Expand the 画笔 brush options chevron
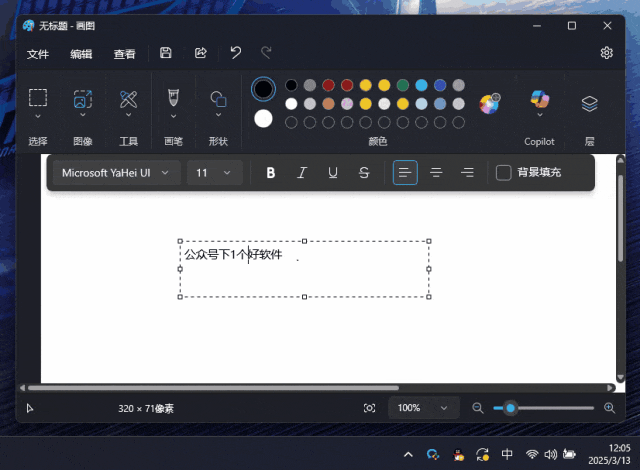This screenshot has width=640, height=470. pyautogui.click(x=173, y=116)
